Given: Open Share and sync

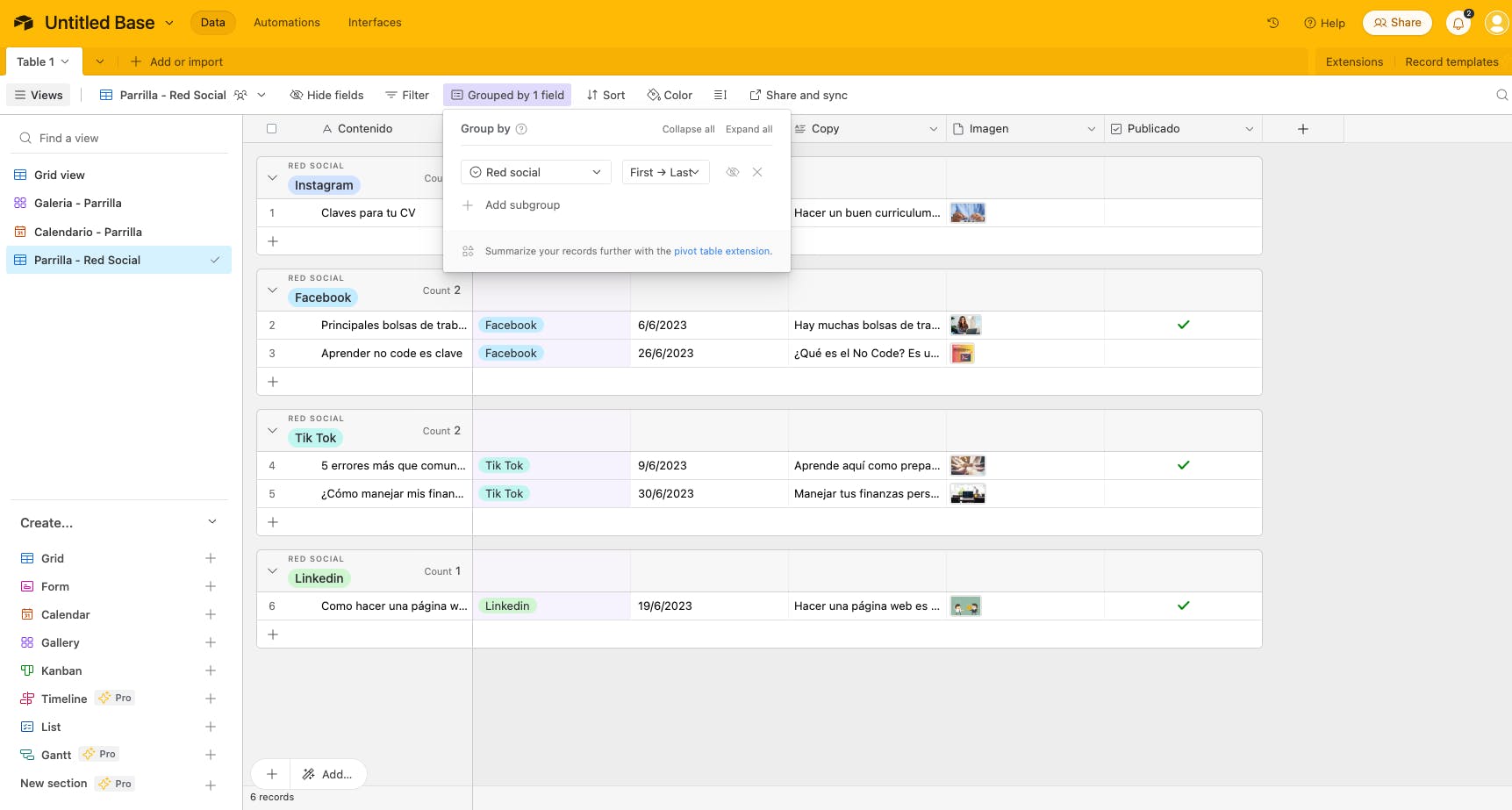Looking at the screenshot, I should (799, 95).
